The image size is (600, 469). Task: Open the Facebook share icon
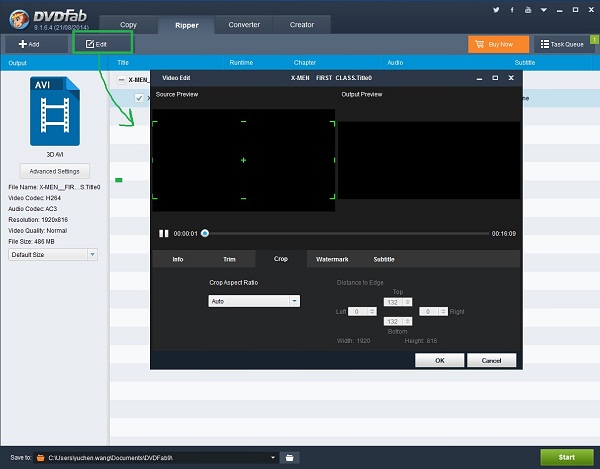512,10
